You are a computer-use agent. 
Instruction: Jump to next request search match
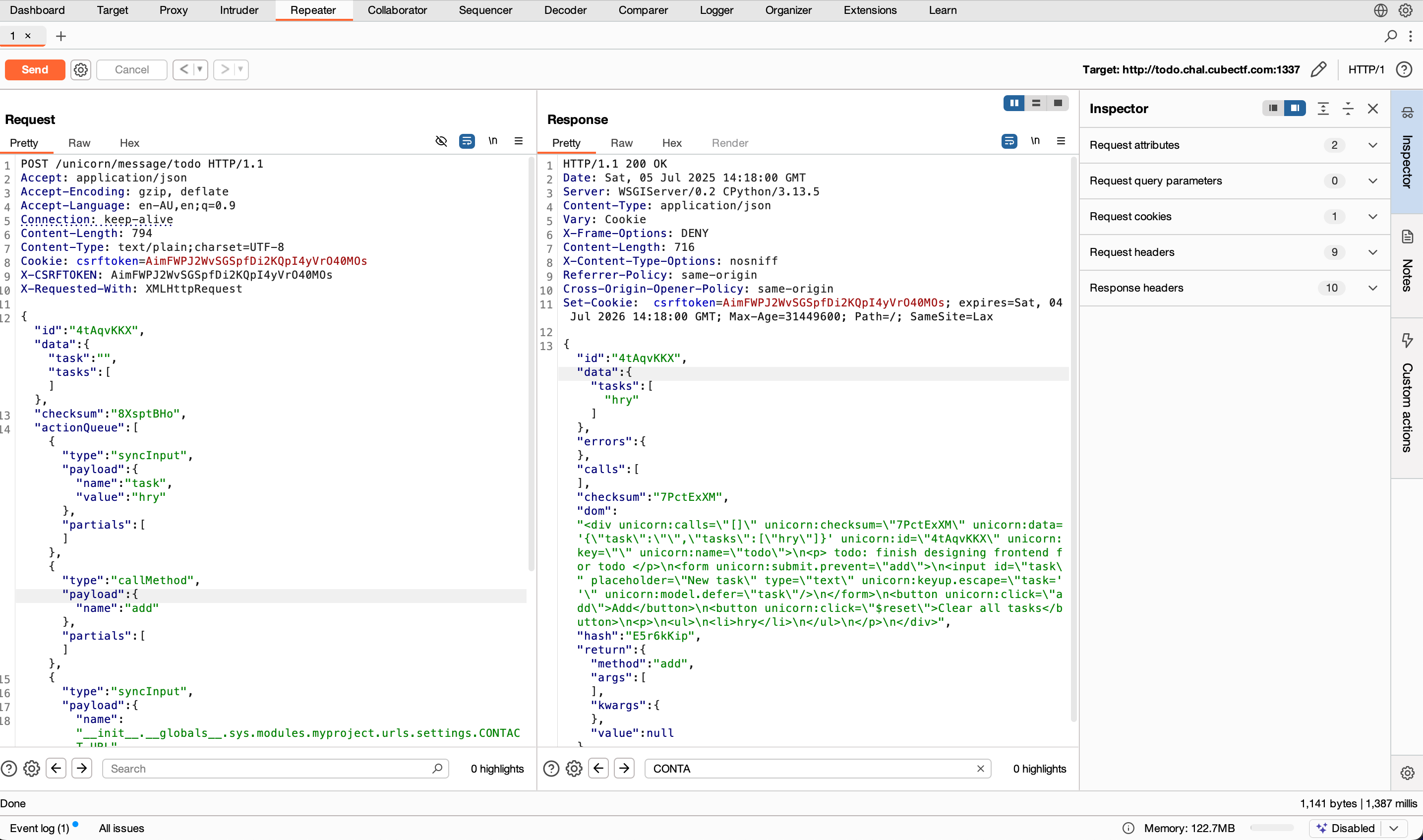pyautogui.click(x=82, y=768)
